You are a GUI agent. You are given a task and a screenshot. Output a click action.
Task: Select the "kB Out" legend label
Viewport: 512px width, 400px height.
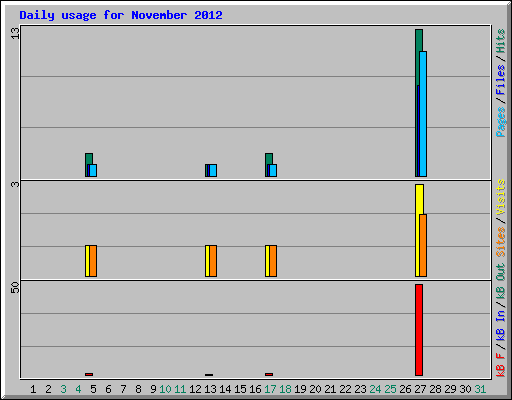point(500,282)
